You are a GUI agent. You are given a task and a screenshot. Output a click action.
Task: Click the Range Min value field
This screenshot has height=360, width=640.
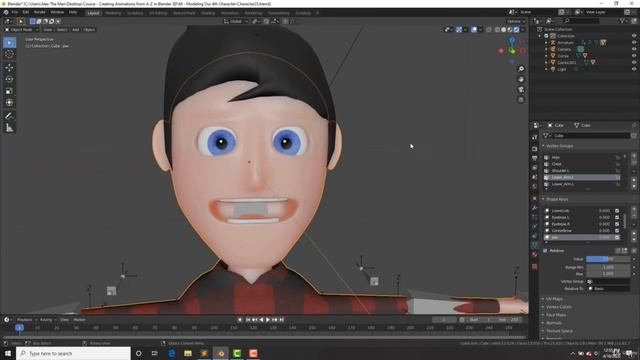pyautogui.click(x=608, y=267)
